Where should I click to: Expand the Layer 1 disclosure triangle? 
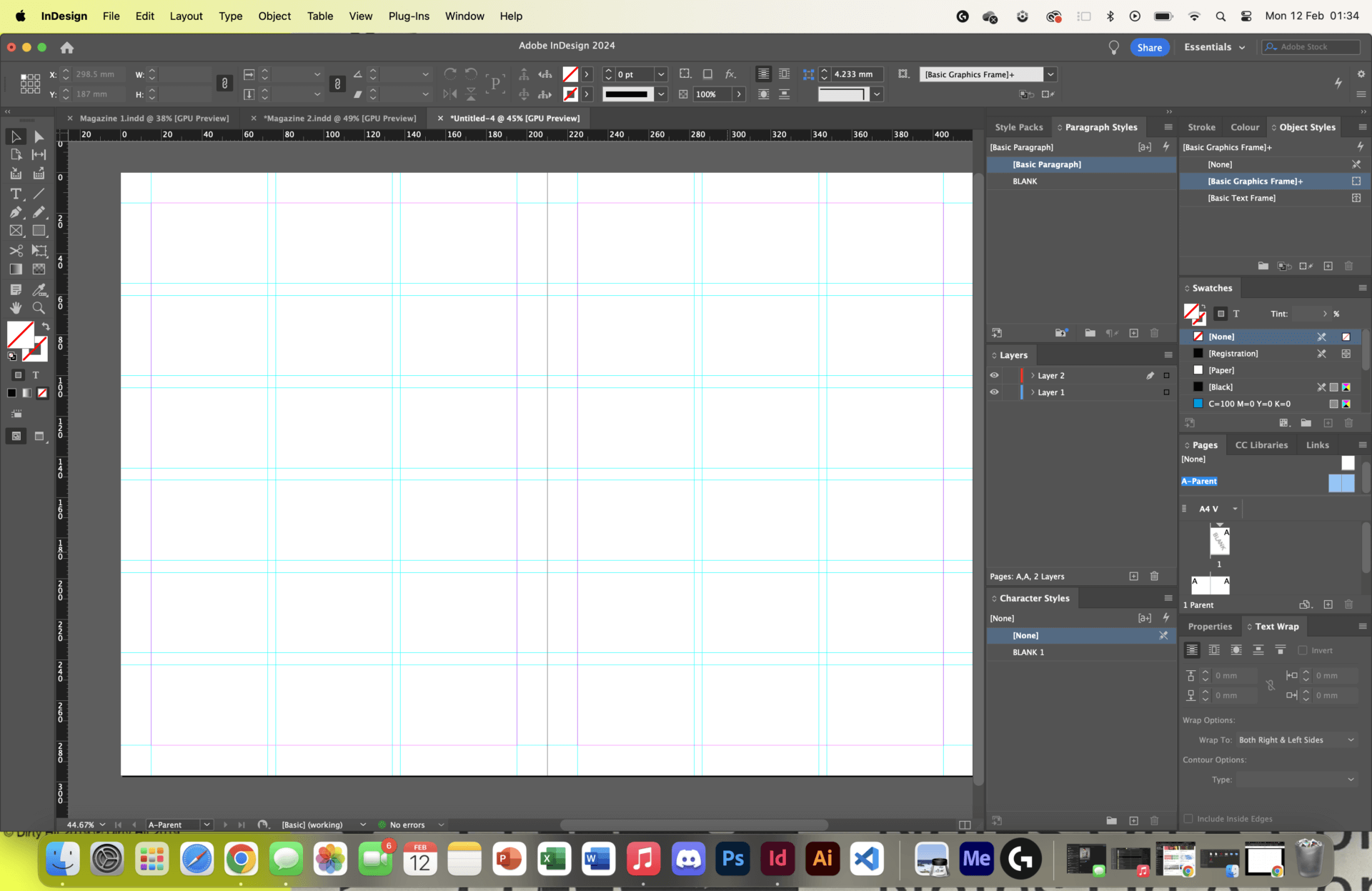point(1033,392)
